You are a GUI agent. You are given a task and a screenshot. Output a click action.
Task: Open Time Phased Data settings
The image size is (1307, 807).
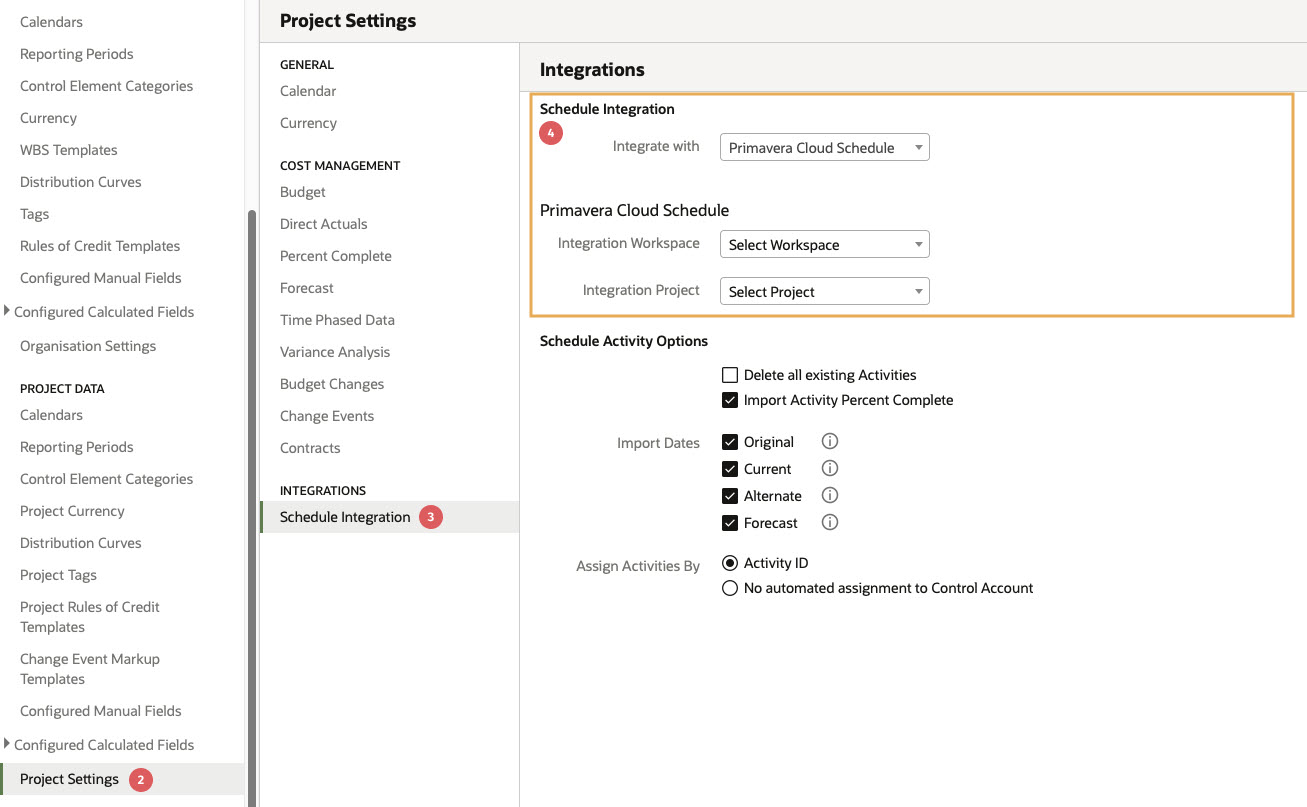coord(337,320)
